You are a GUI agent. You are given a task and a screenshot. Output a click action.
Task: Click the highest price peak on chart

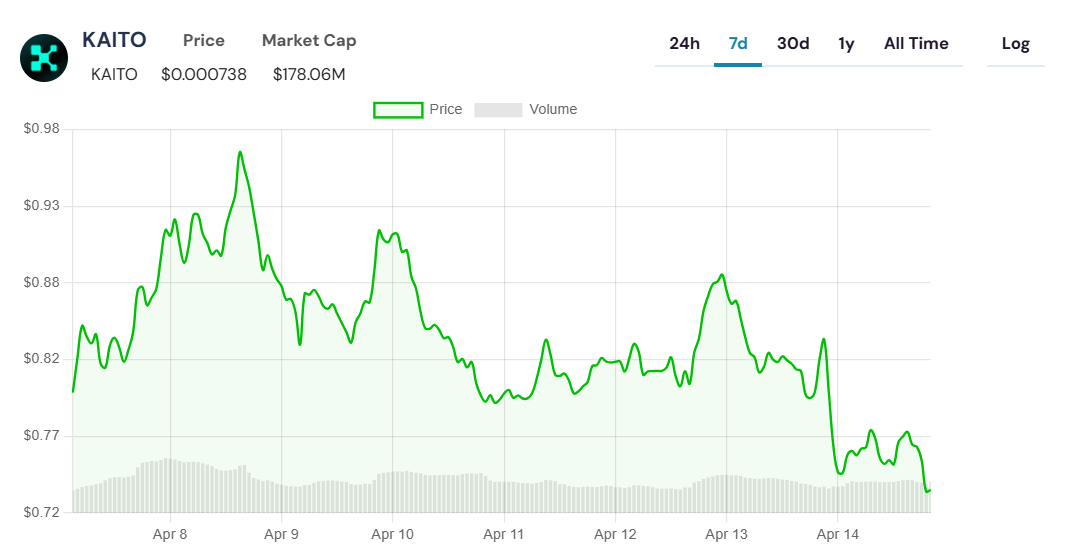point(240,152)
